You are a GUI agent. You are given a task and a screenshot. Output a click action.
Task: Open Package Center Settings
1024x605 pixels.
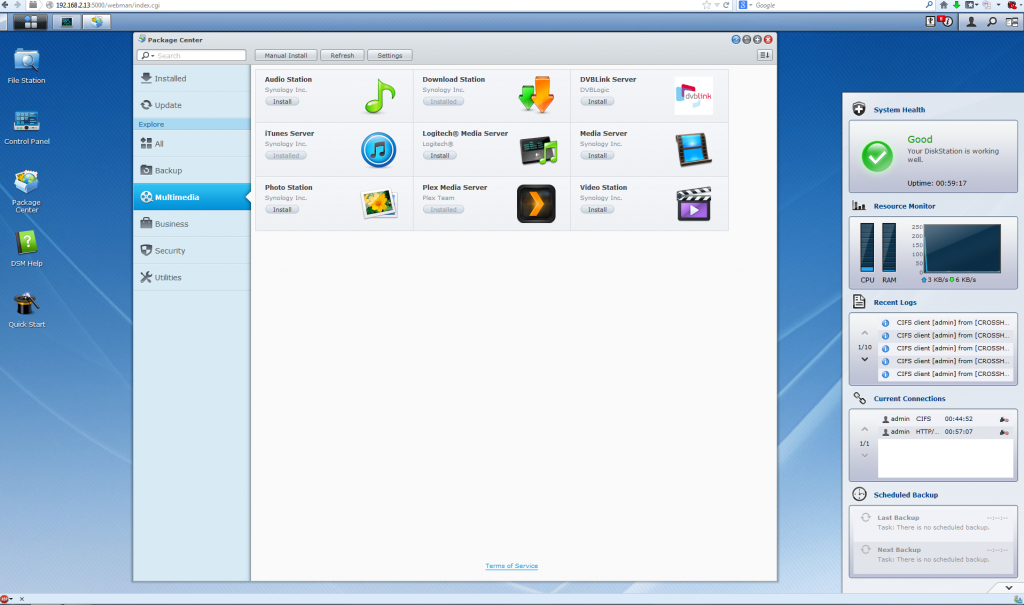[390, 56]
